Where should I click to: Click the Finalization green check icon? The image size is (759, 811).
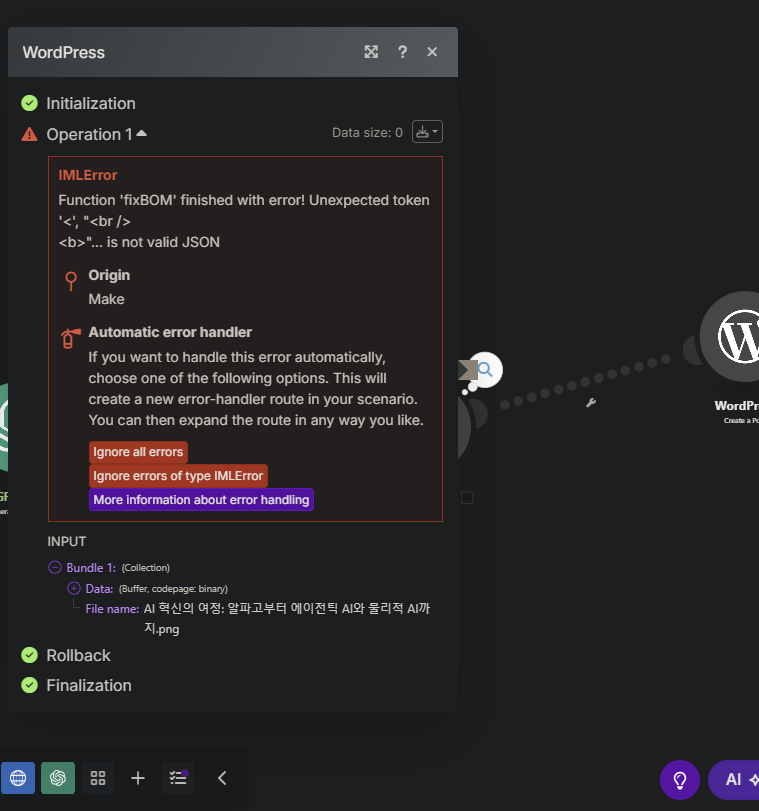tap(29, 685)
